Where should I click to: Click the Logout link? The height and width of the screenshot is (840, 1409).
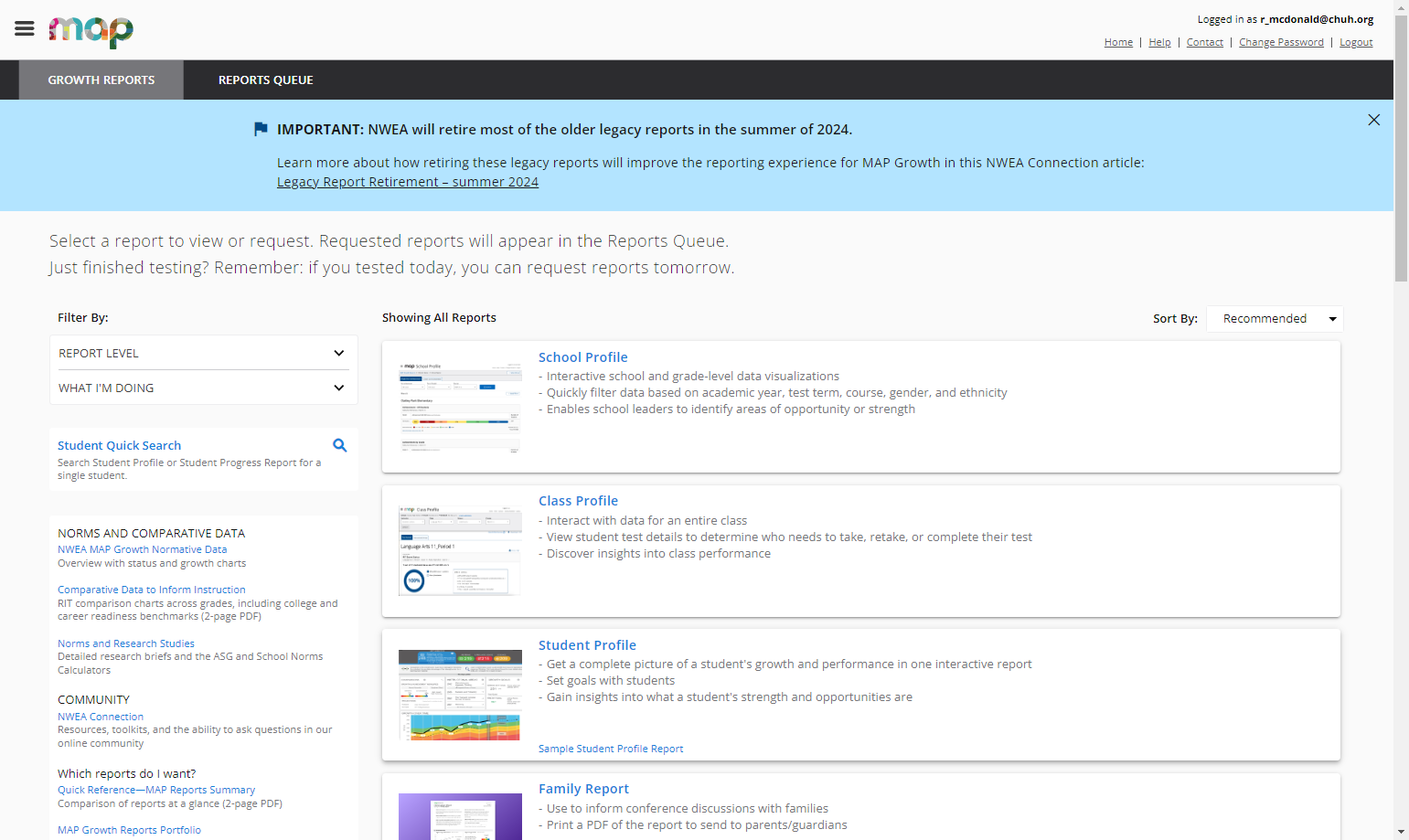pyautogui.click(x=1356, y=42)
